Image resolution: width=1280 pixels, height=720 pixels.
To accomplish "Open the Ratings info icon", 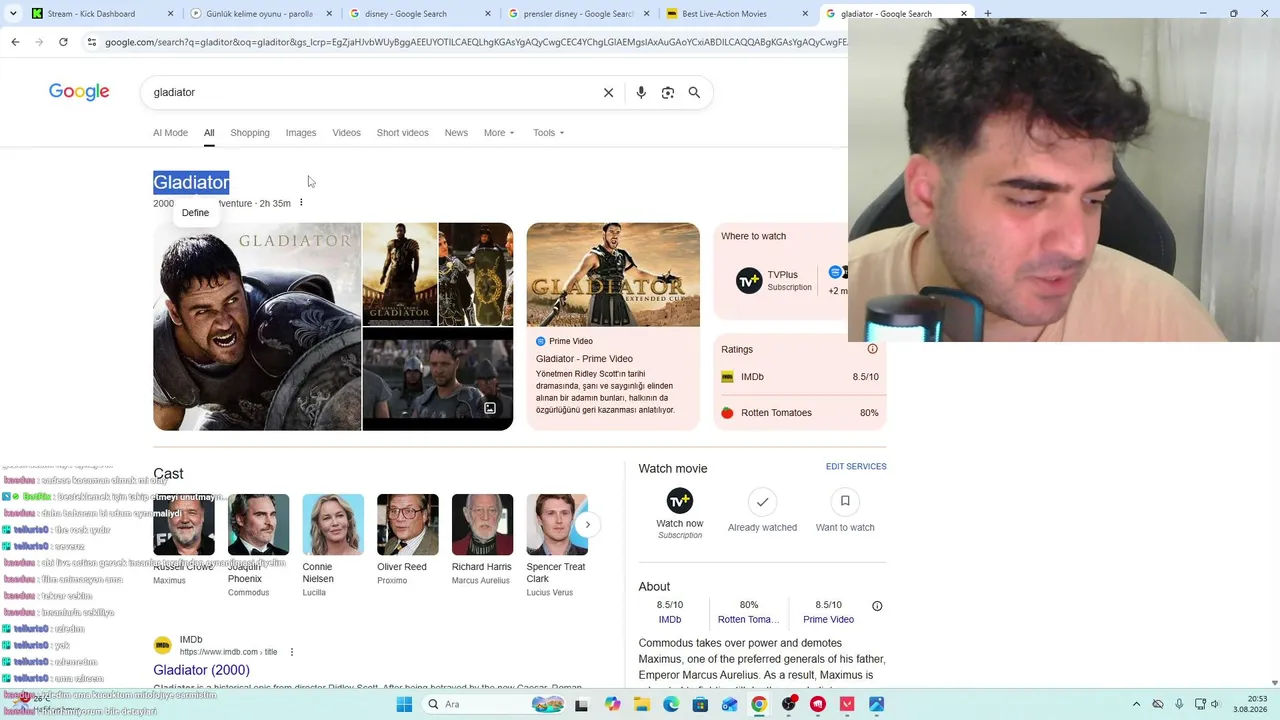I will (x=872, y=349).
